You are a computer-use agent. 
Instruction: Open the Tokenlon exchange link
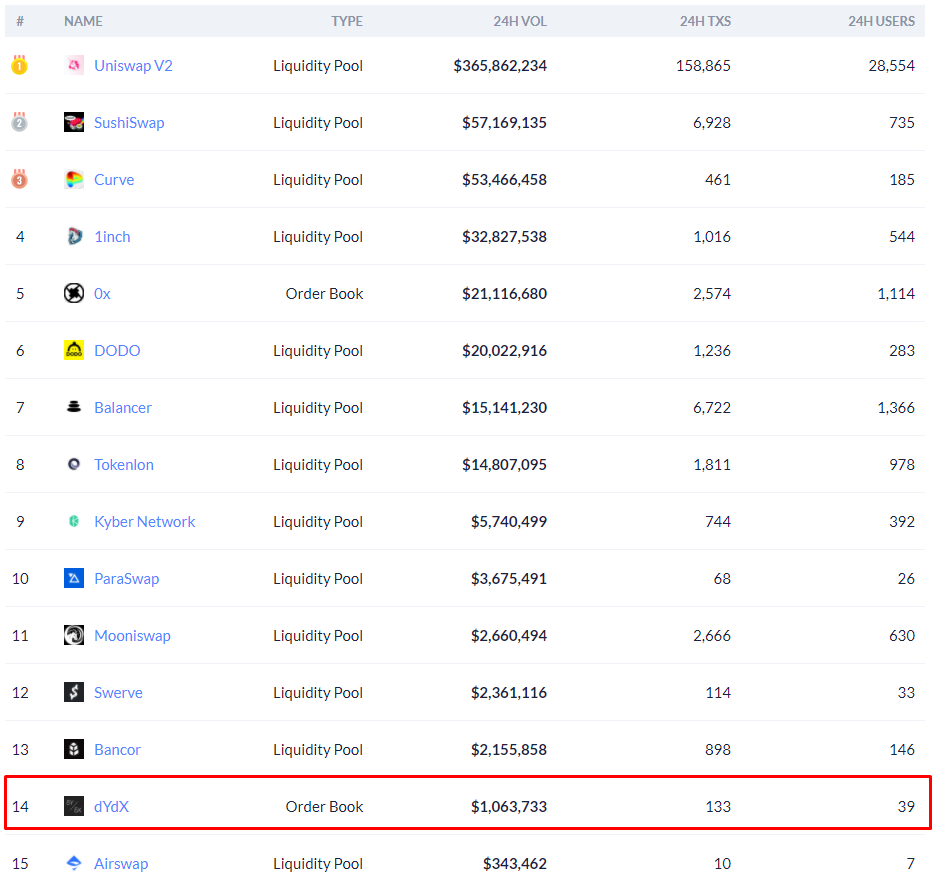coord(124,464)
